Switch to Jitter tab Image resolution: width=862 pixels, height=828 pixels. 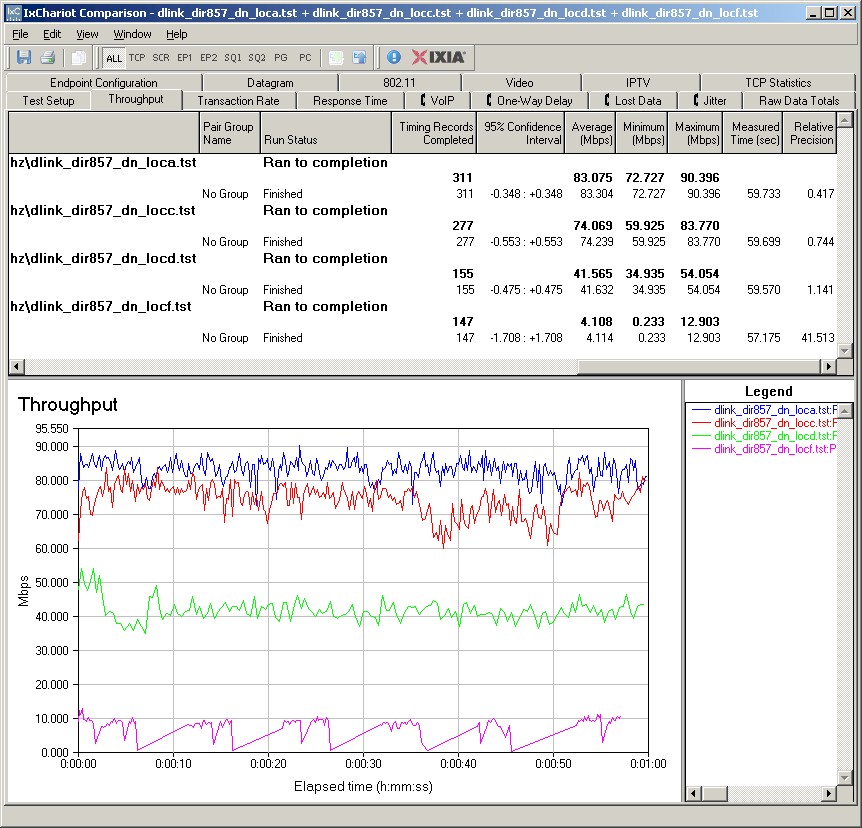click(x=710, y=101)
